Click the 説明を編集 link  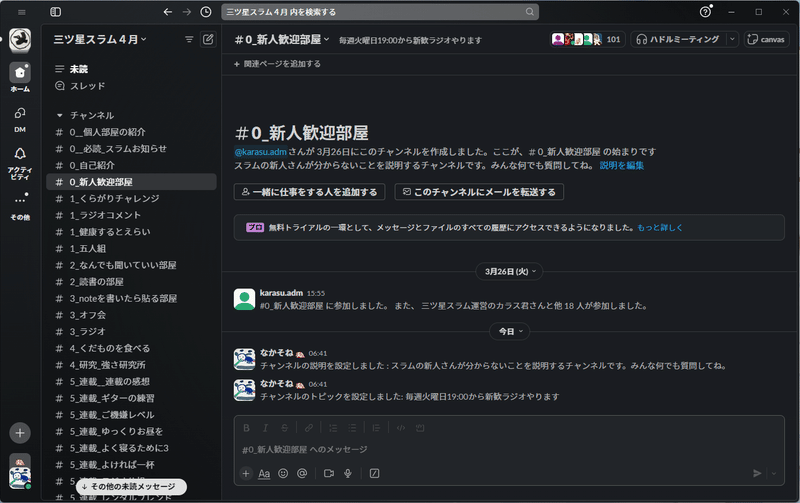click(x=621, y=165)
